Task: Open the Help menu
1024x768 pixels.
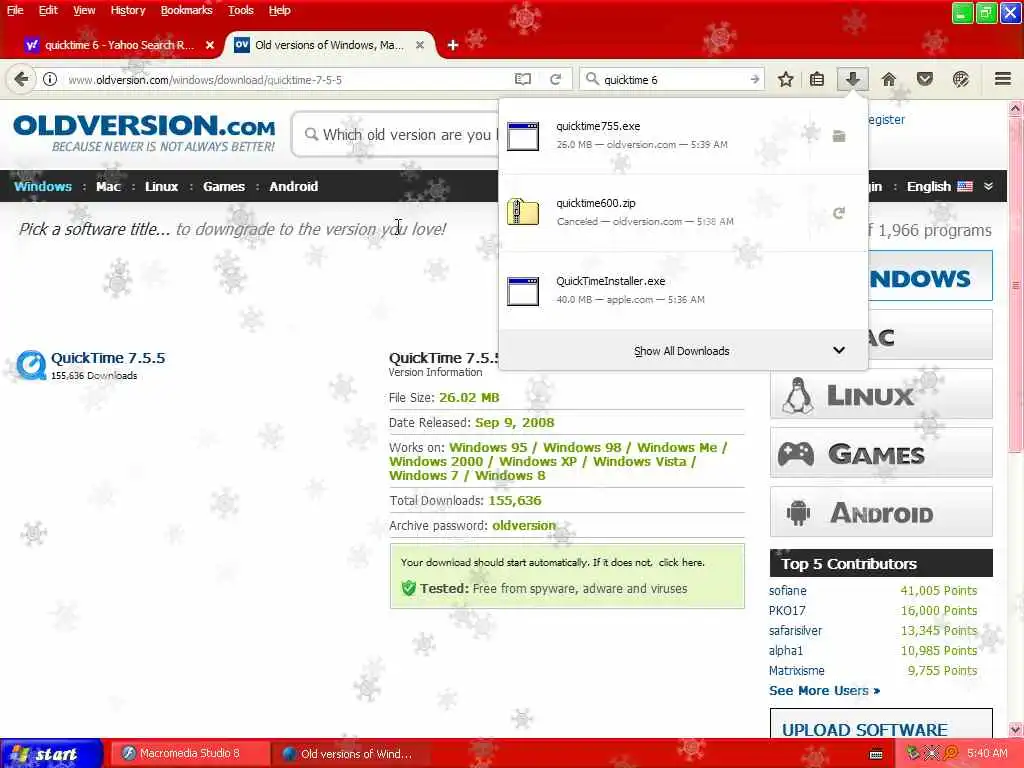Action: click(x=280, y=10)
